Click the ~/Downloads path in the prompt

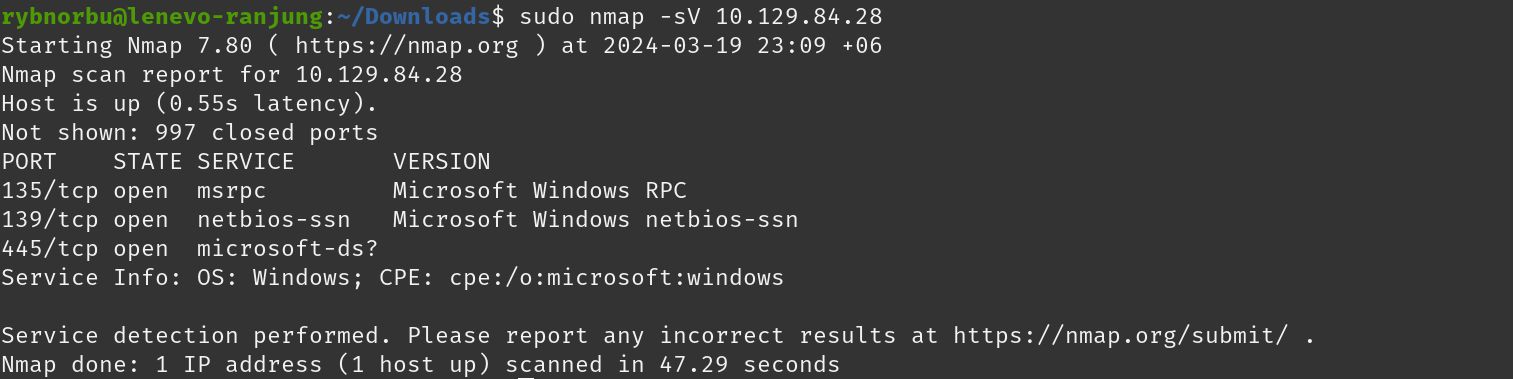[x=411, y=17]
